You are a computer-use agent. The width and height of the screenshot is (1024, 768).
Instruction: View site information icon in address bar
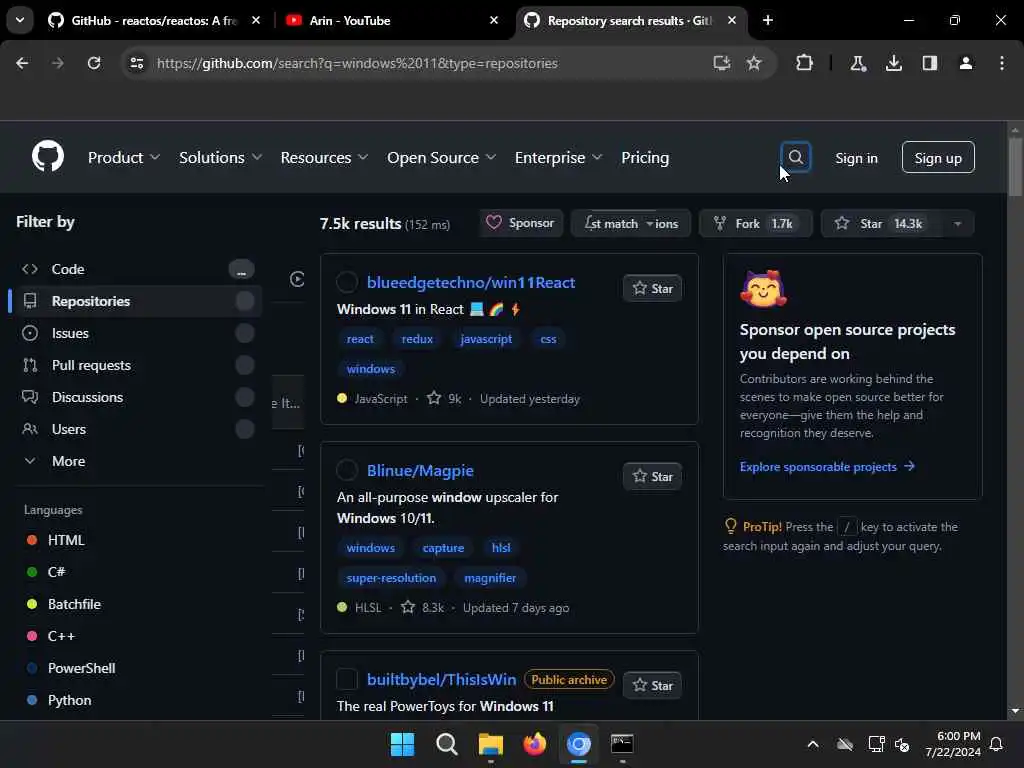pyautogui.click(x=136, y=63)
